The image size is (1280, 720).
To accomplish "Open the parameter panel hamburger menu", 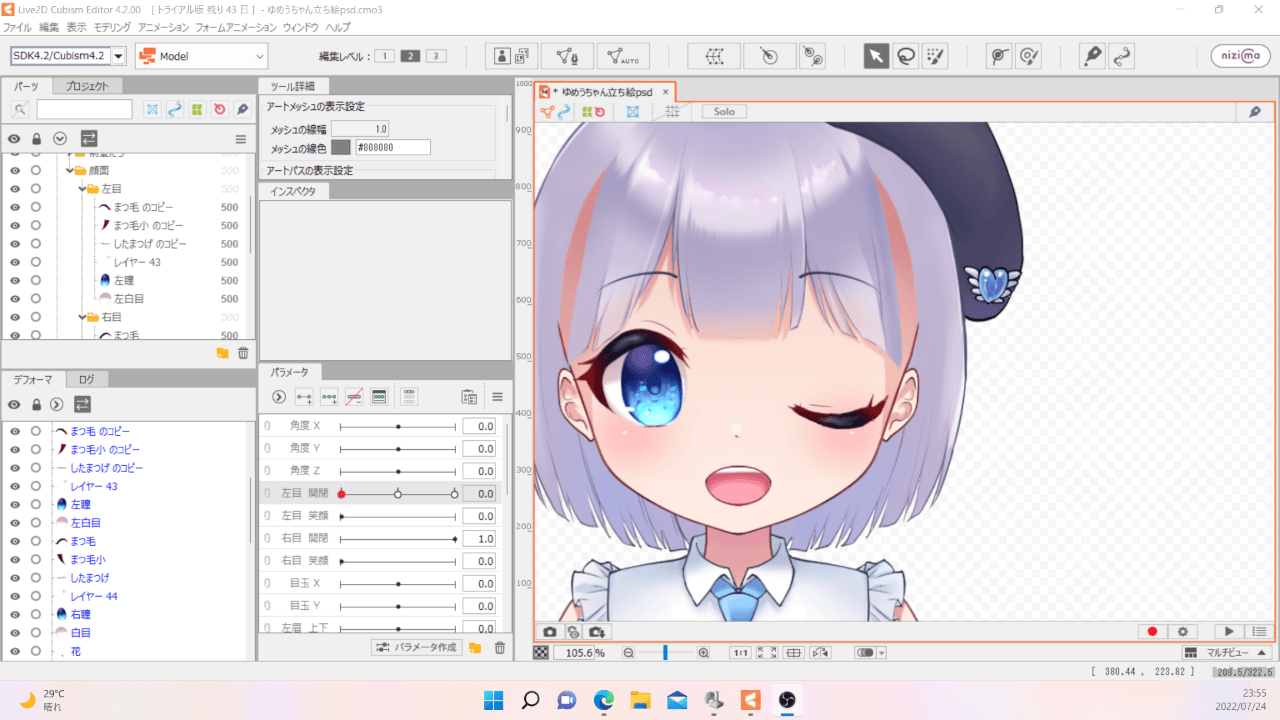I will (497, 397).
